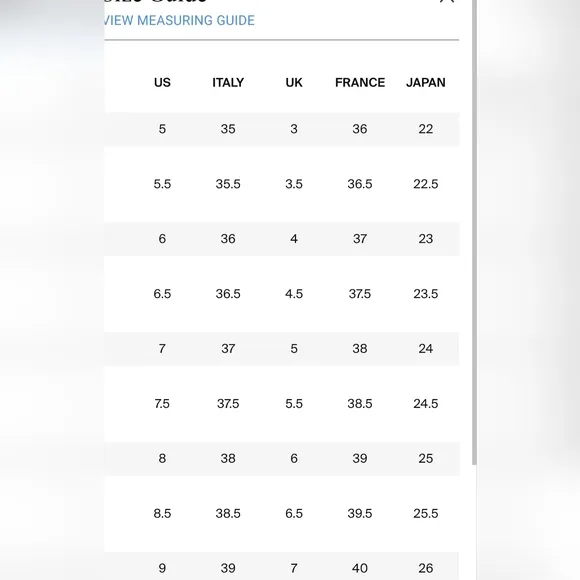Click France size 40 cell
This screenshot has height=580, width=580.
point(360,568)
